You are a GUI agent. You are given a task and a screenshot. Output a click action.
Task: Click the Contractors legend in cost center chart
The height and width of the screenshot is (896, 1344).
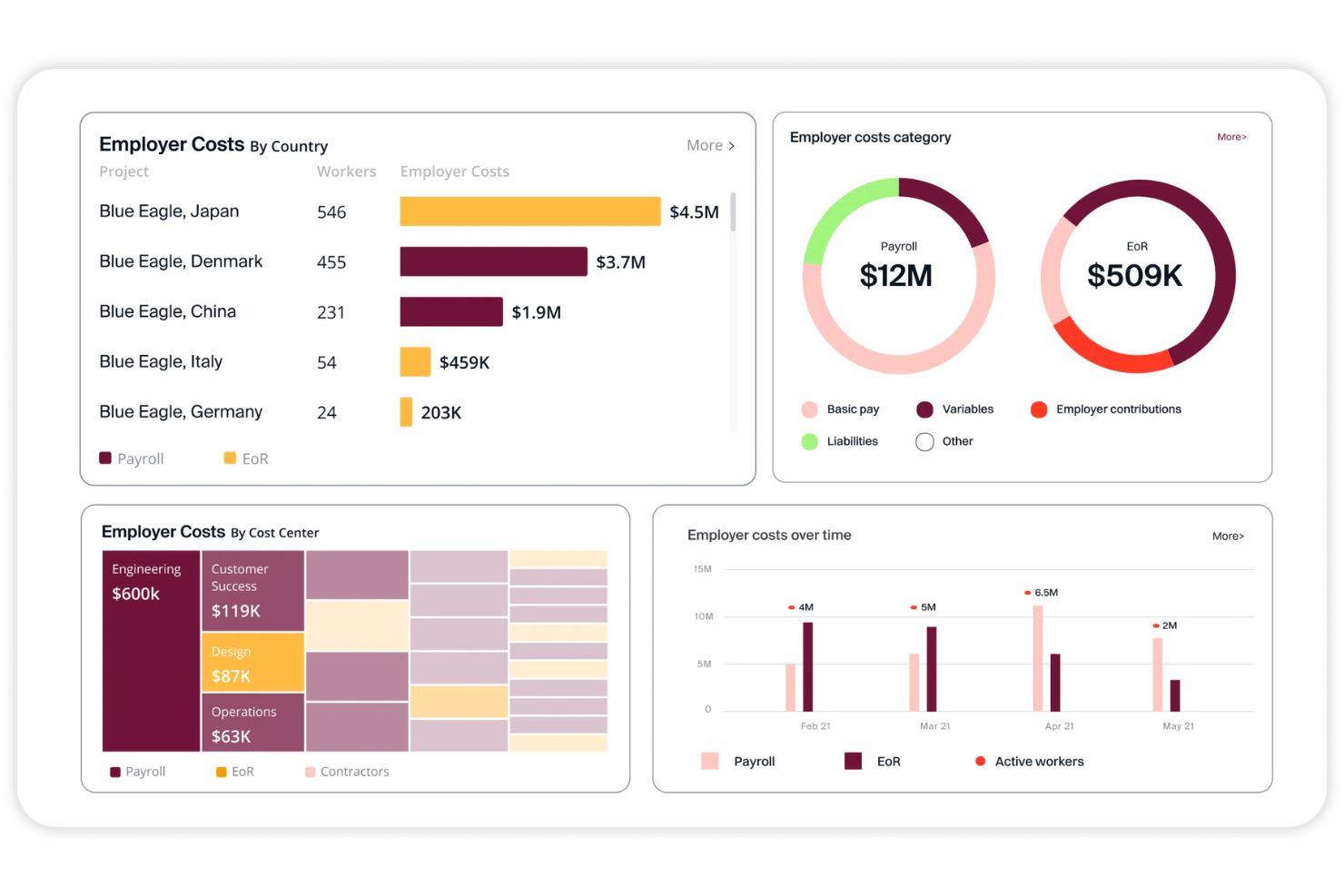347,772
